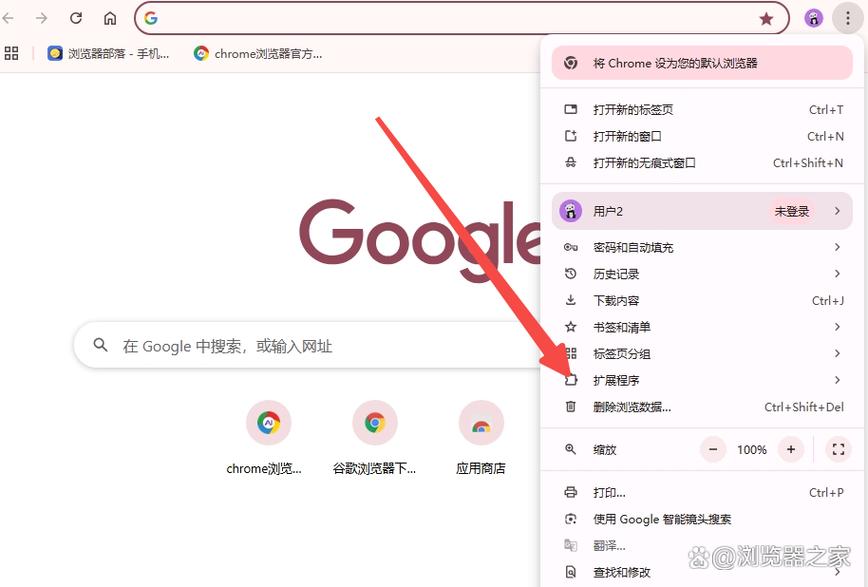Viewport: 868px width, 587px height.
Task: Open 密码和自动填充 menu entry
Action: click(x=702, y=247)
